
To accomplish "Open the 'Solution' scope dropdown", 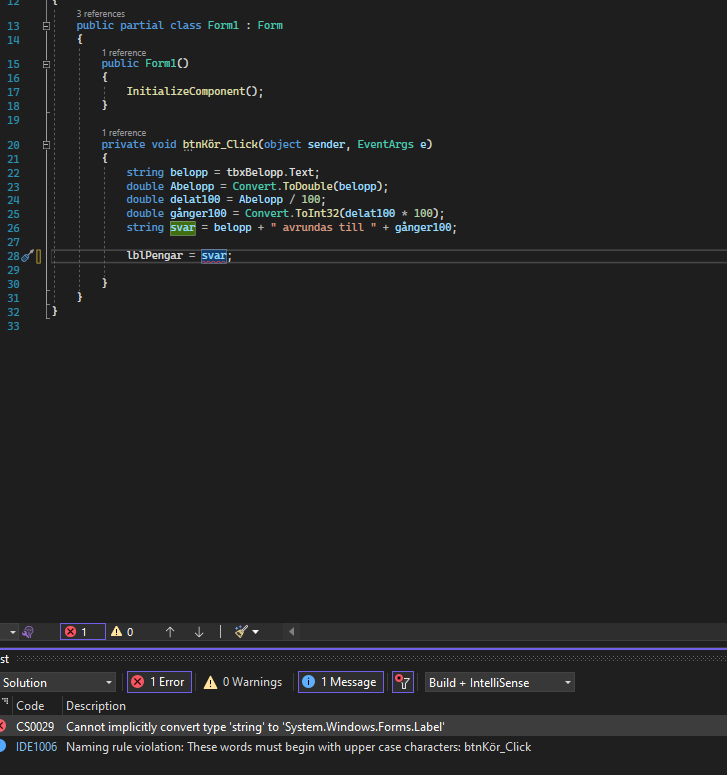I will point(58,682).
